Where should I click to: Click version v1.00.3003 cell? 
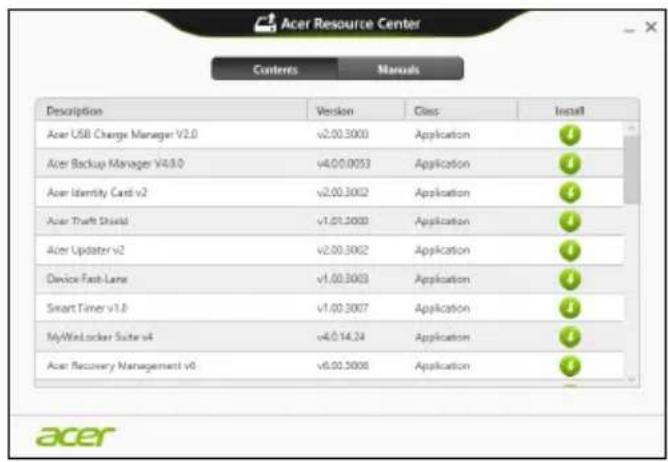click(343, 279)
